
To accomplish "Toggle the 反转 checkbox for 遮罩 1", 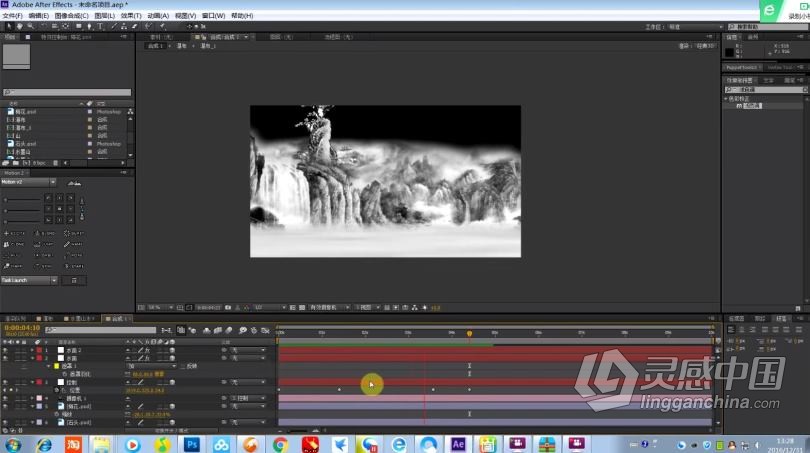I will pos(183,366).
